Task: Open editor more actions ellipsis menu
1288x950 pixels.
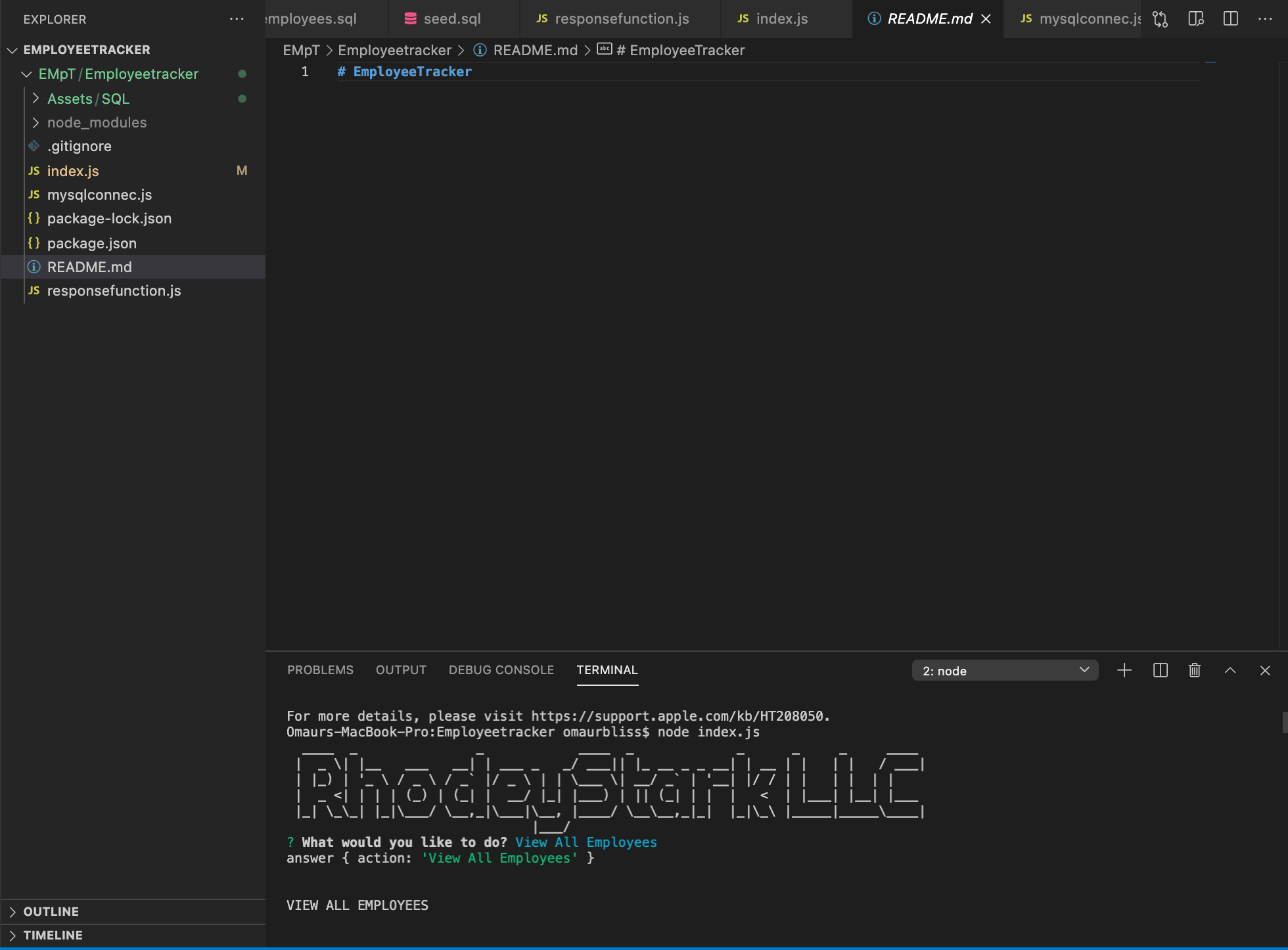Action: click(x=1265, y=19)
